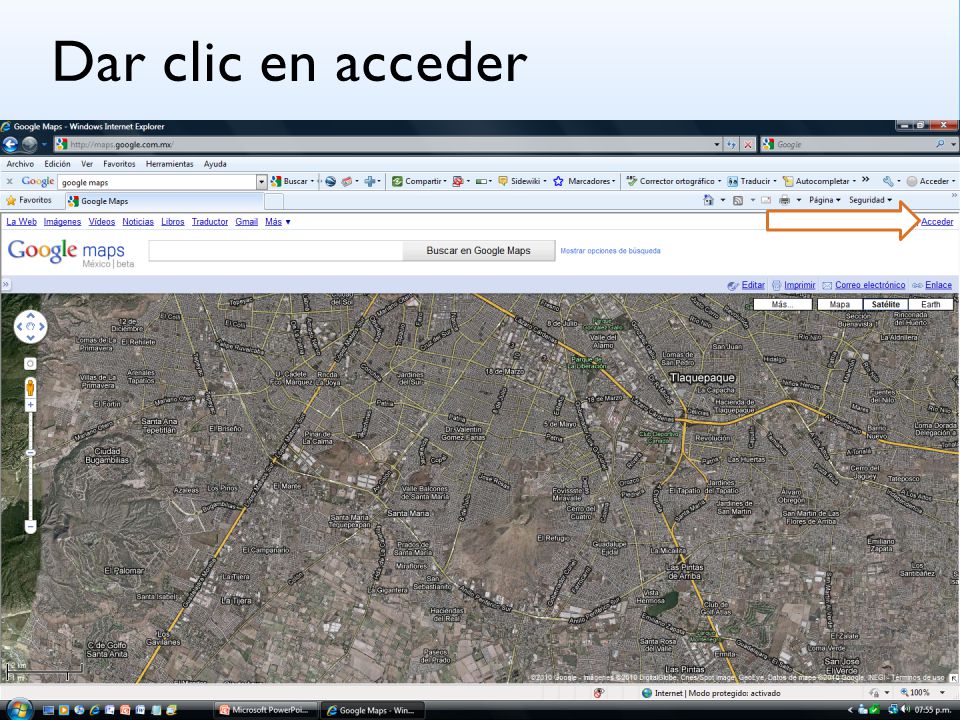Image resolution: width=960 pixels, height=720 pixels.
Task: Open the Más... map layers dropdown
Action: (782, 304)
